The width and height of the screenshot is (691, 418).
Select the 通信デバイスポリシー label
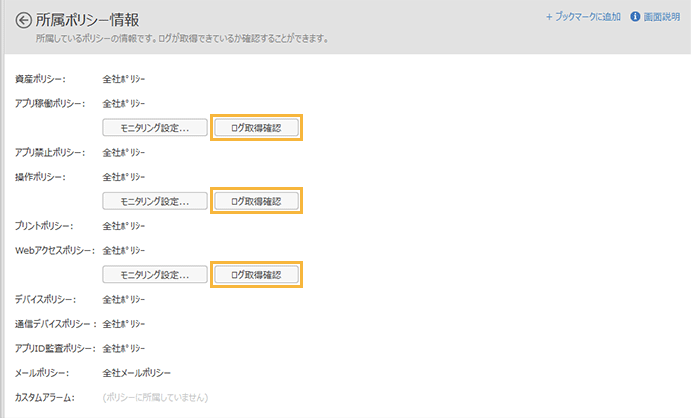point(56,324)
